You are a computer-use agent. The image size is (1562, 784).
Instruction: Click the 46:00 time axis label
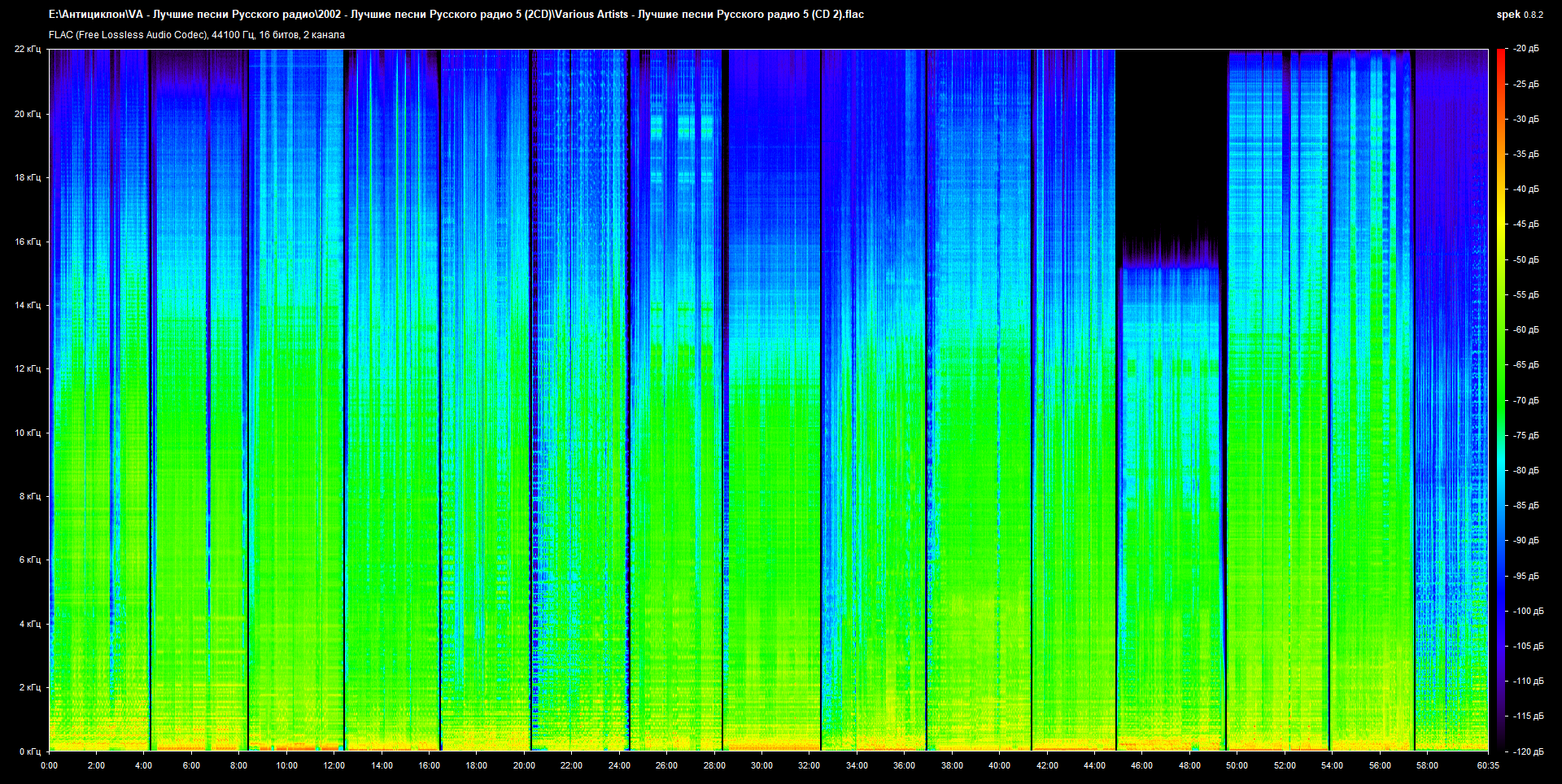coord(1141,765)
